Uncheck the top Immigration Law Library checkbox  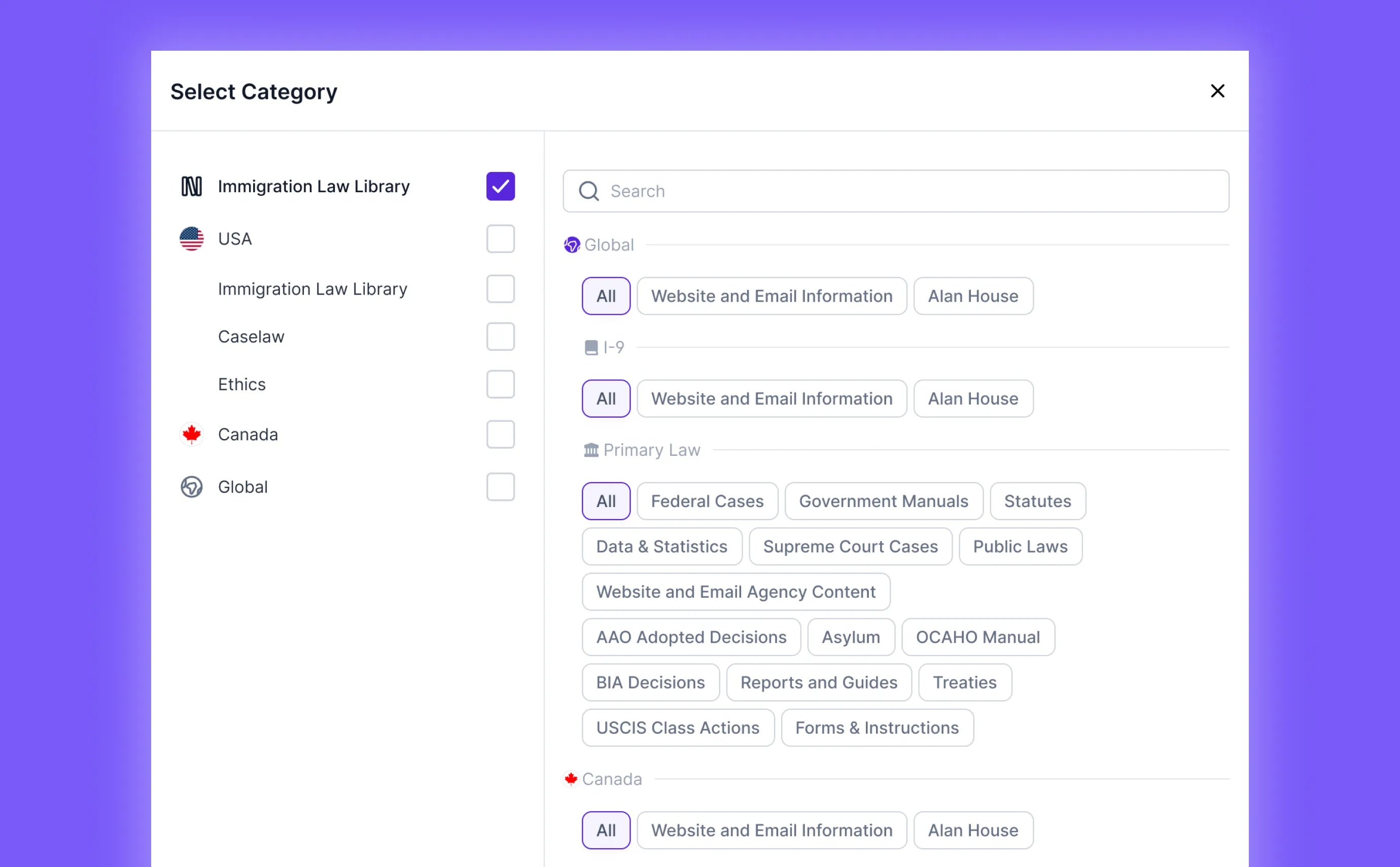[500, 187]
